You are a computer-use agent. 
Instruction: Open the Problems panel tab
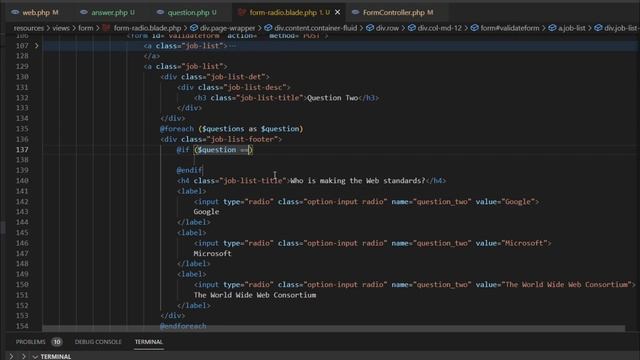point(31,342)
